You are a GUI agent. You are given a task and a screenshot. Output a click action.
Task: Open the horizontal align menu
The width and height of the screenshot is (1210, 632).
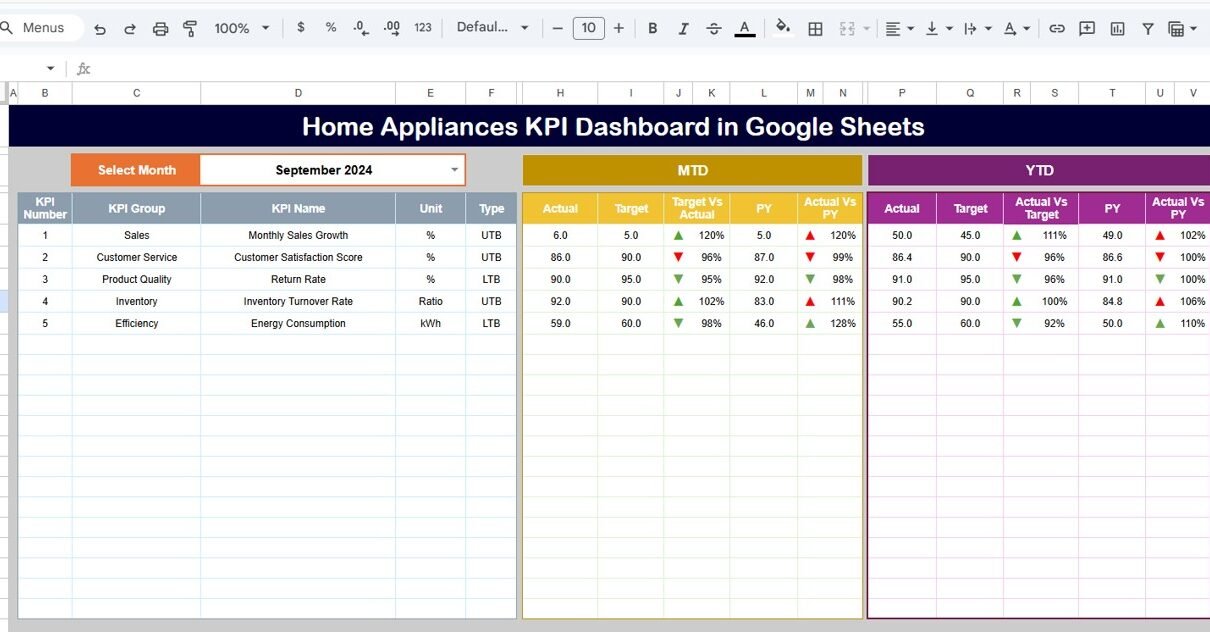pyautogui.click(x=899, y=29)
